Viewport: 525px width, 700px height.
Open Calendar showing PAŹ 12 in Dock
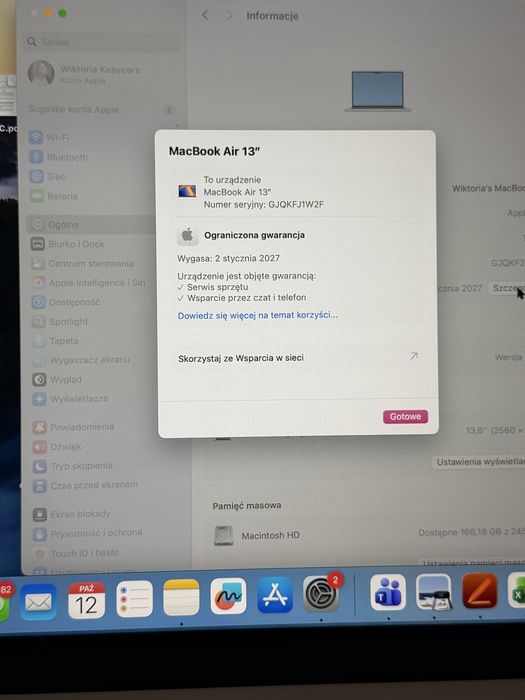pos(86,600)
